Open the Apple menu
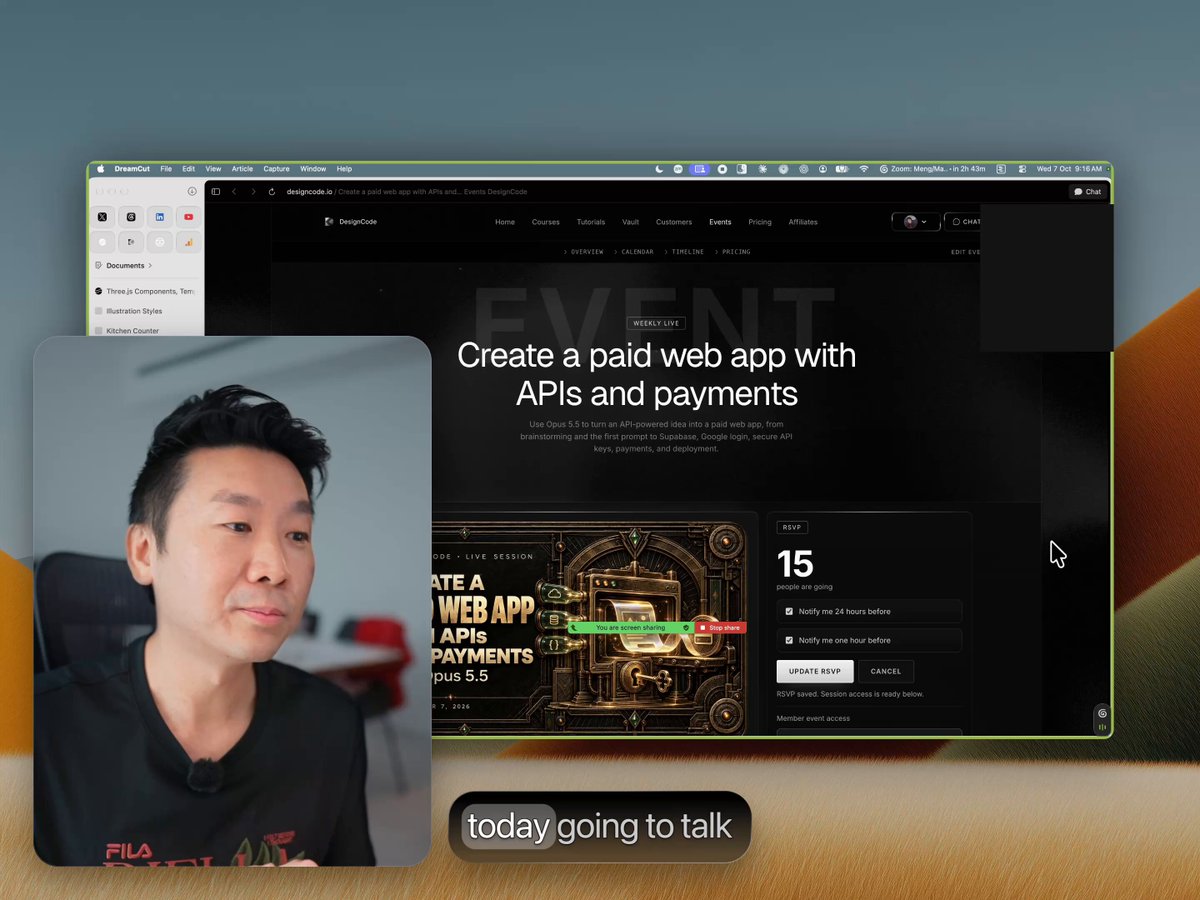Image resolution: width=1200 pixels, height=900 pixels. pos(100,169)
